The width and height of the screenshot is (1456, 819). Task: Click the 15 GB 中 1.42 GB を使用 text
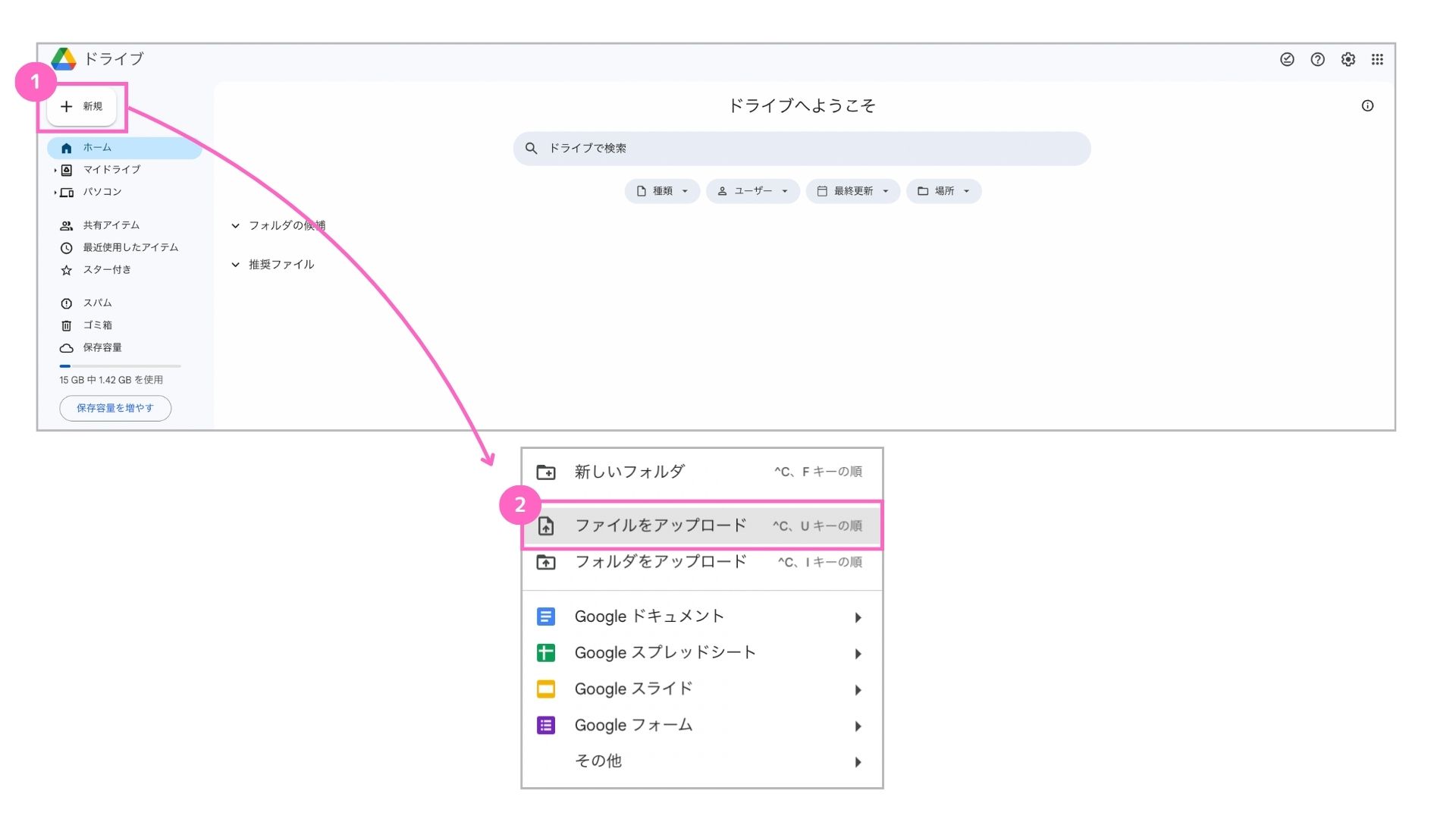click(x=111, y=380)
